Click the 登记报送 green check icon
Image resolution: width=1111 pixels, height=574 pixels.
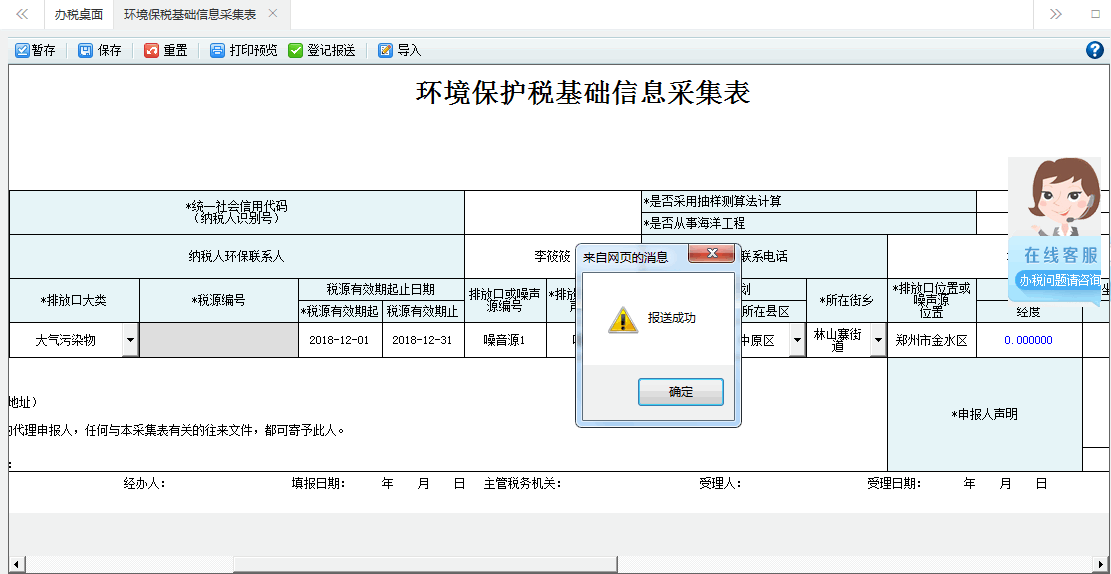pos(295,50)
